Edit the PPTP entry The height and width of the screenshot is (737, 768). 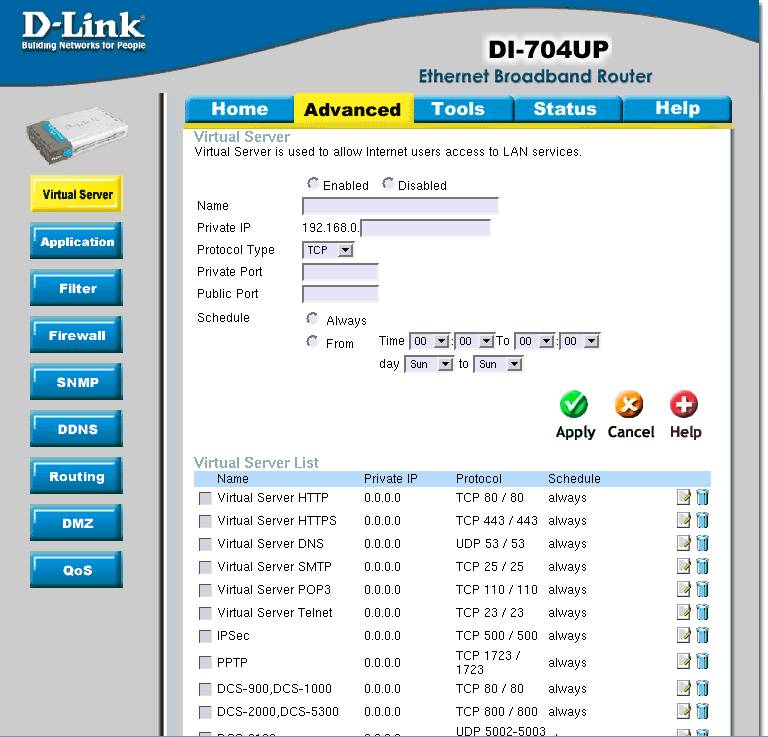[x=683, y=662]
